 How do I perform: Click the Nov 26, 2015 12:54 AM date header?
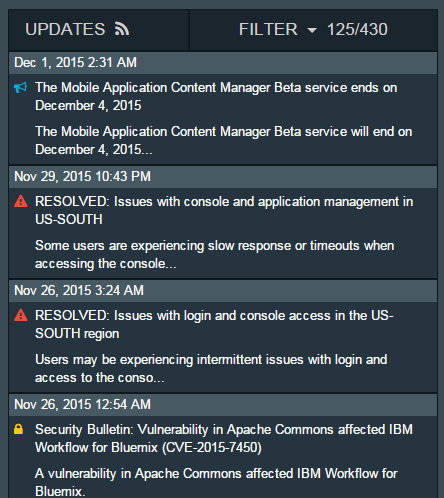click(223, 405)
